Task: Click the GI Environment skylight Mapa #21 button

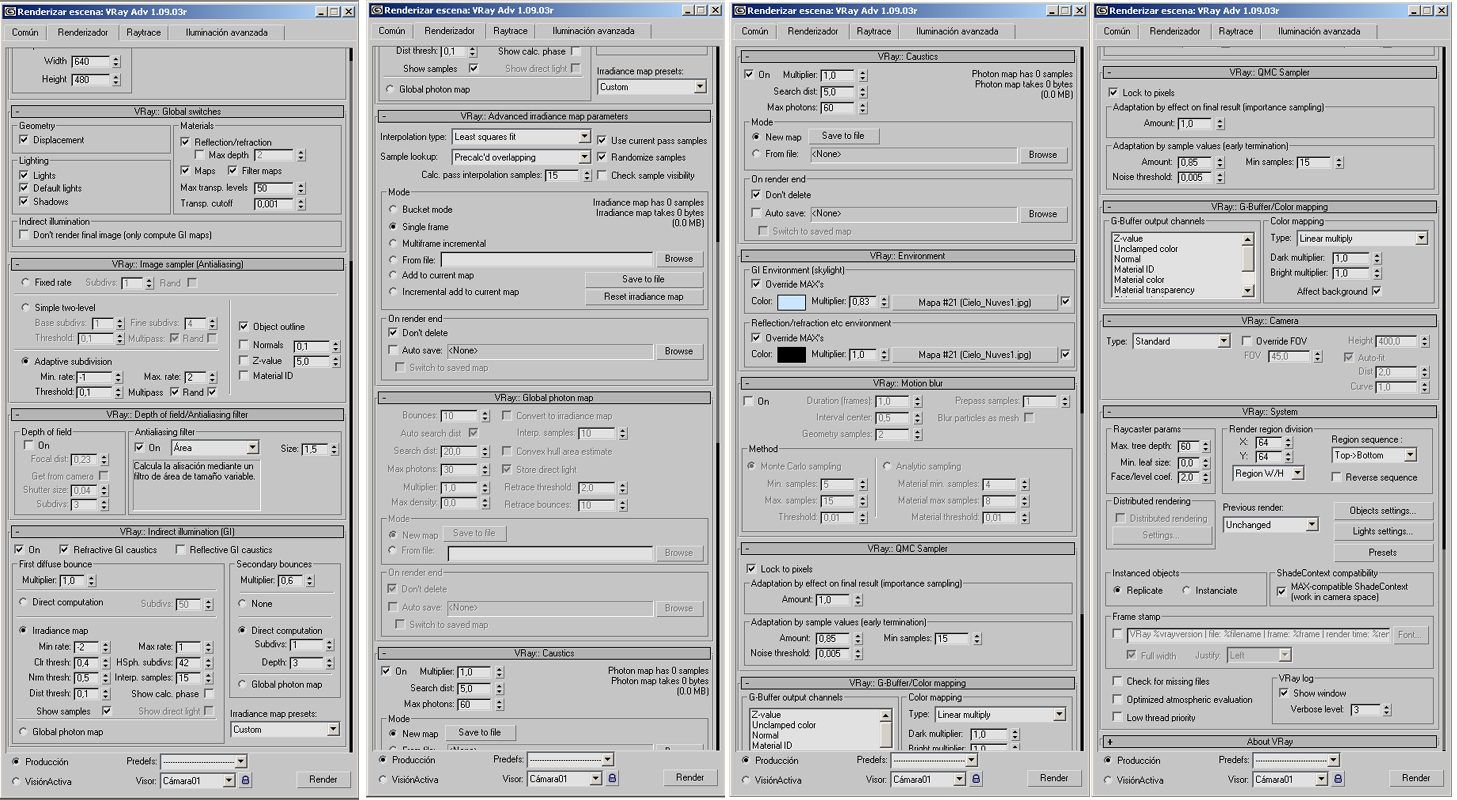Action: point(974,302)
